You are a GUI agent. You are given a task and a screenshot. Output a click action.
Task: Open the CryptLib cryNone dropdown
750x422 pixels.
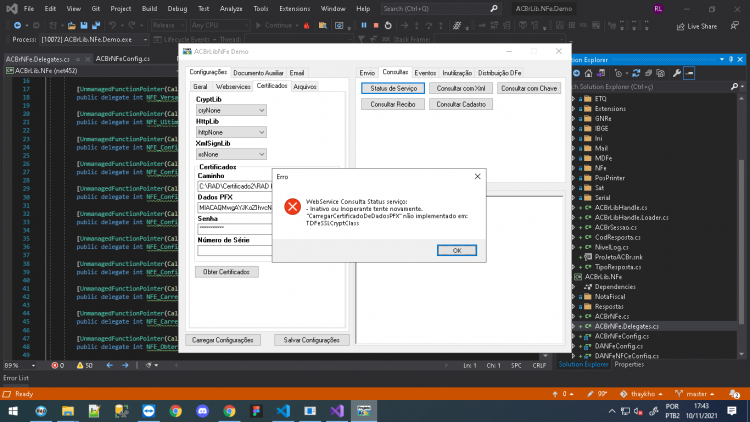pos(231,110)
